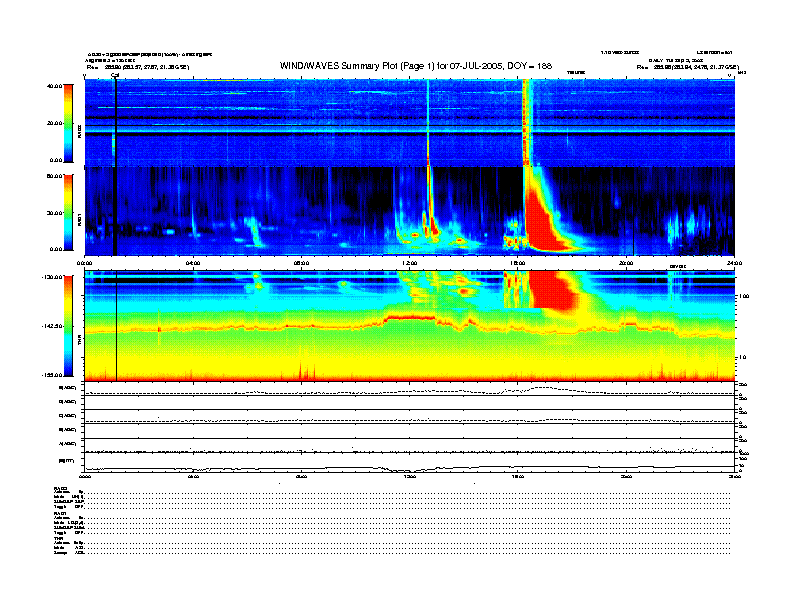Click the RAD2 intensity color bar
Image resolution: width=792 pixels, height=612 pixels.
pos(68,123)
